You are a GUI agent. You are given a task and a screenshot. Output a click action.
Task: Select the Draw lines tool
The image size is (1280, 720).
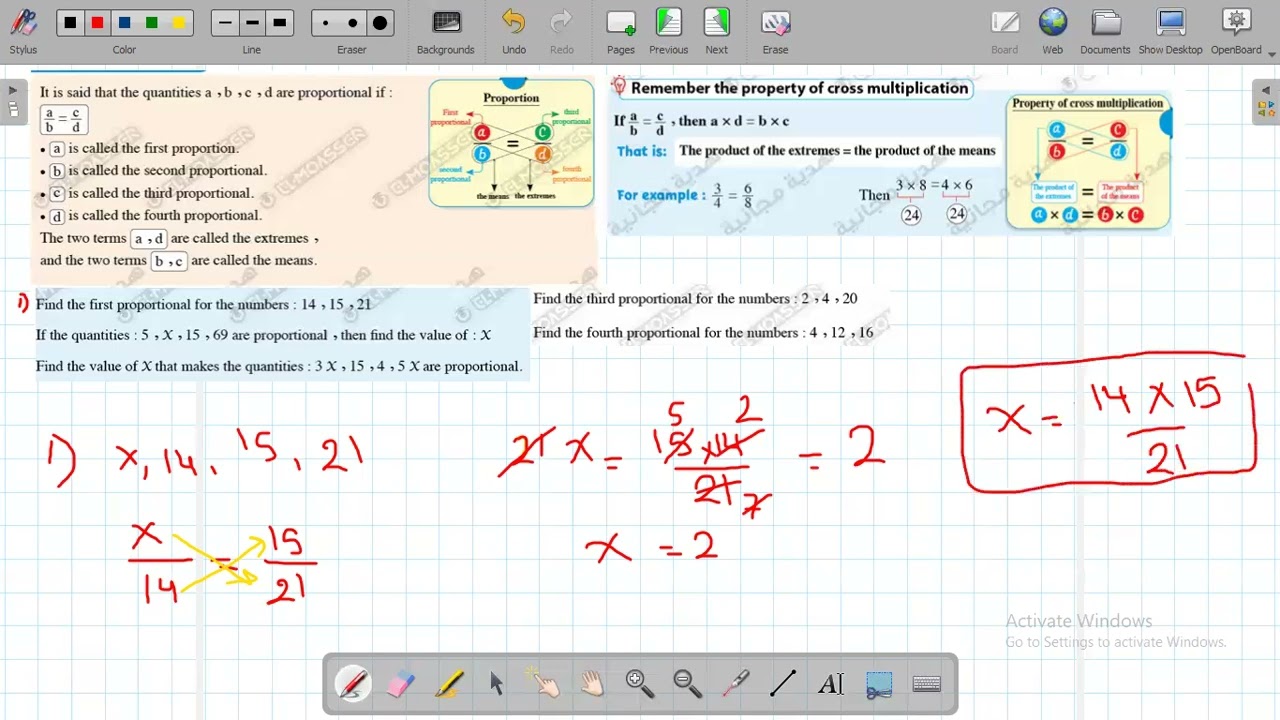pos(783,684)
